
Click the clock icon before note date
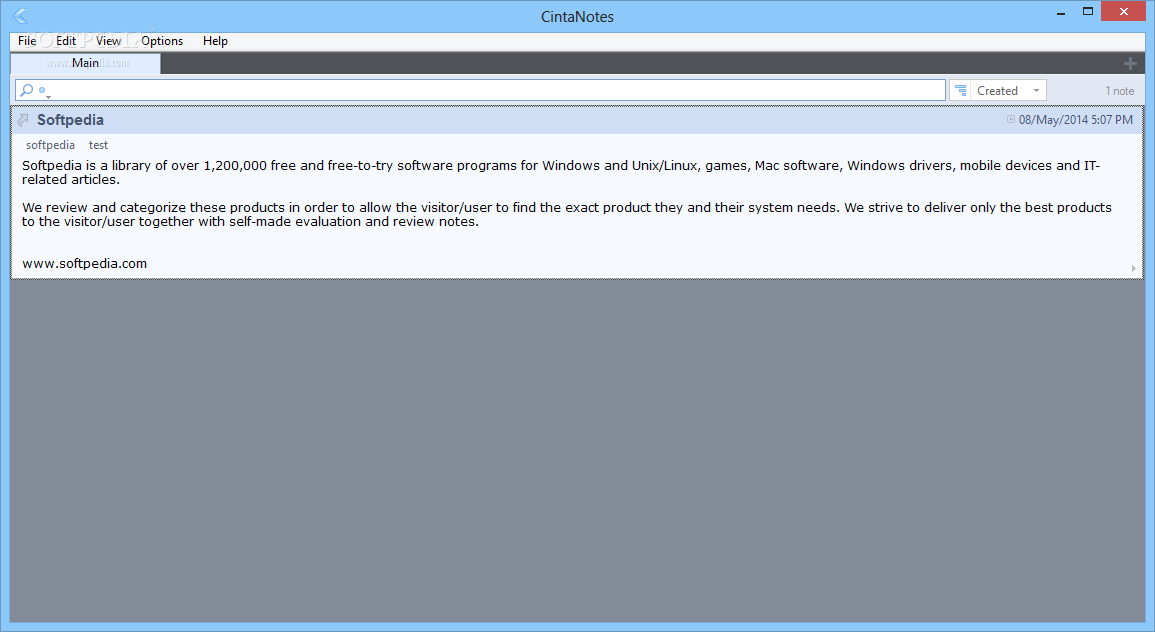point(1011,119)
